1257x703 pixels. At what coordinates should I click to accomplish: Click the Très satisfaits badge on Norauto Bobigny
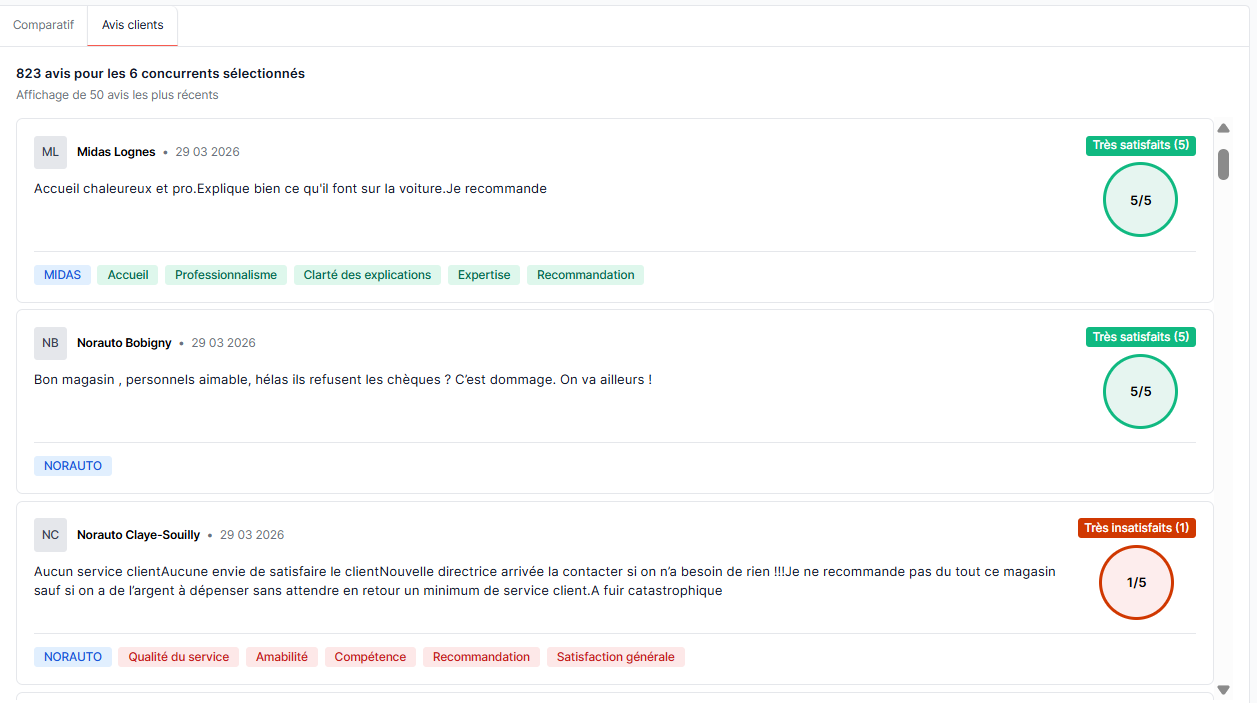[x=1140, y=337]
